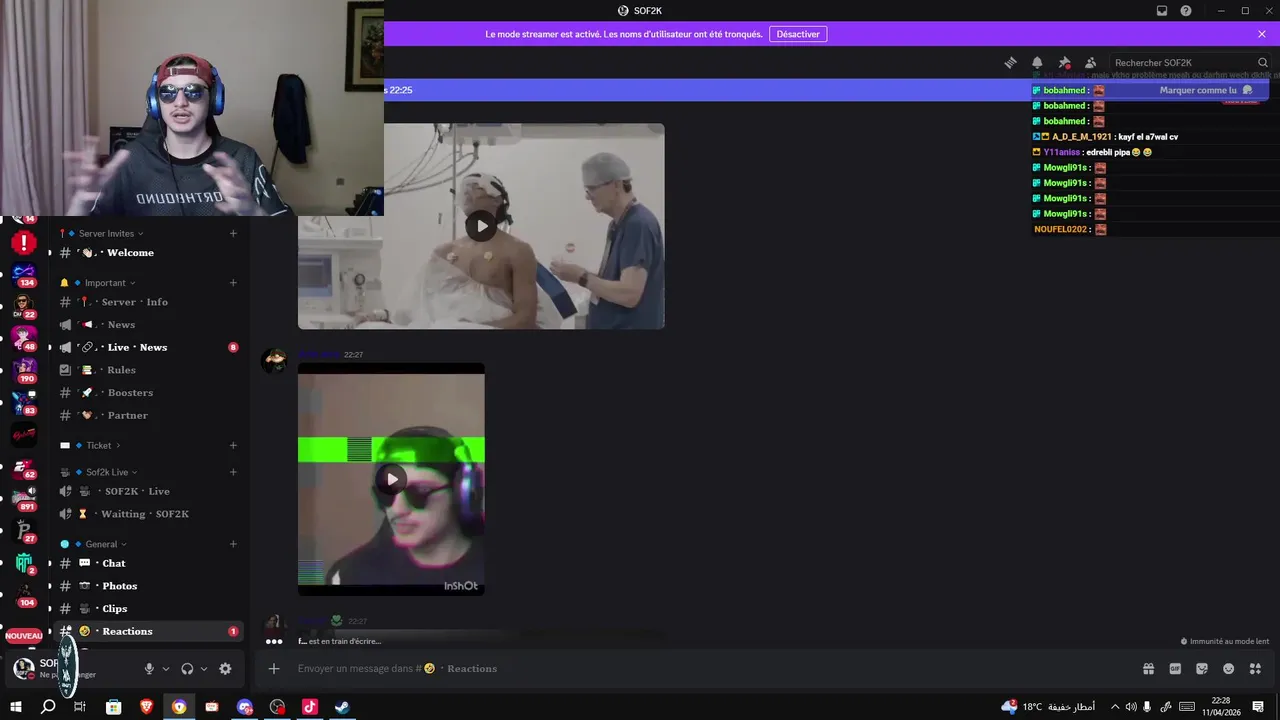Open taskbar search magnifier

coord(48,707)
